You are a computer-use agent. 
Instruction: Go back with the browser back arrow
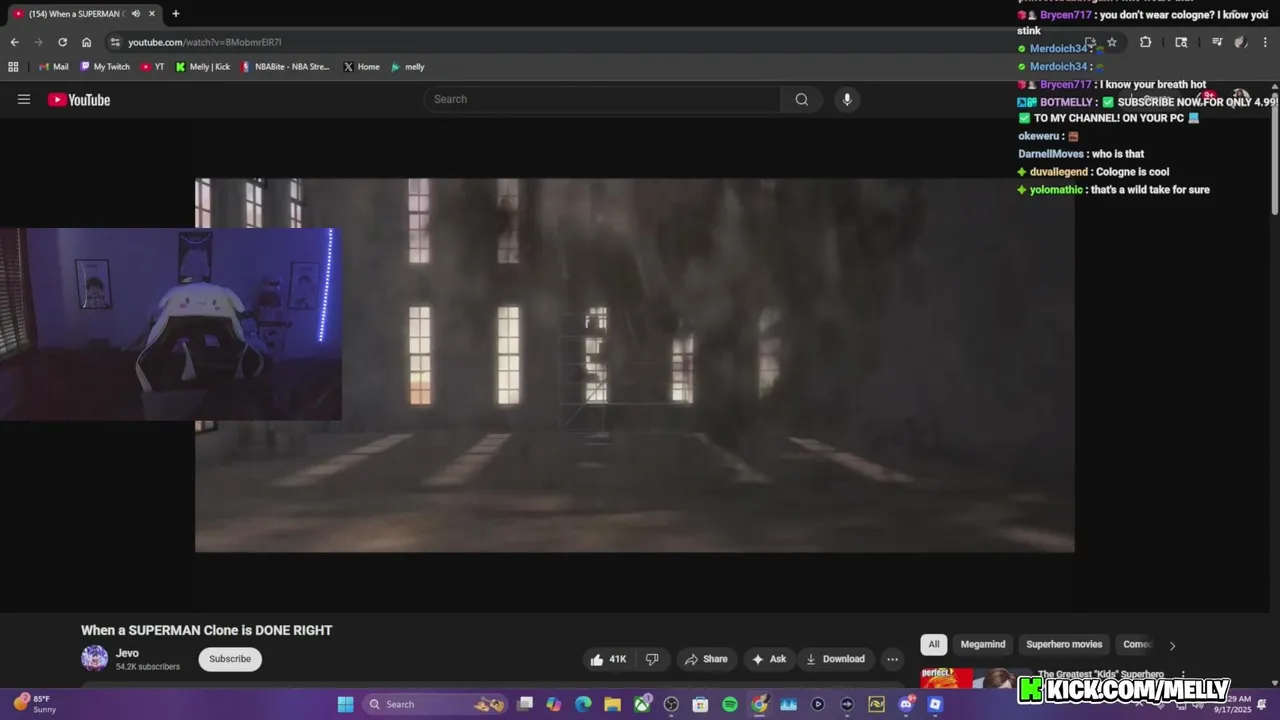tap(14, 42)
